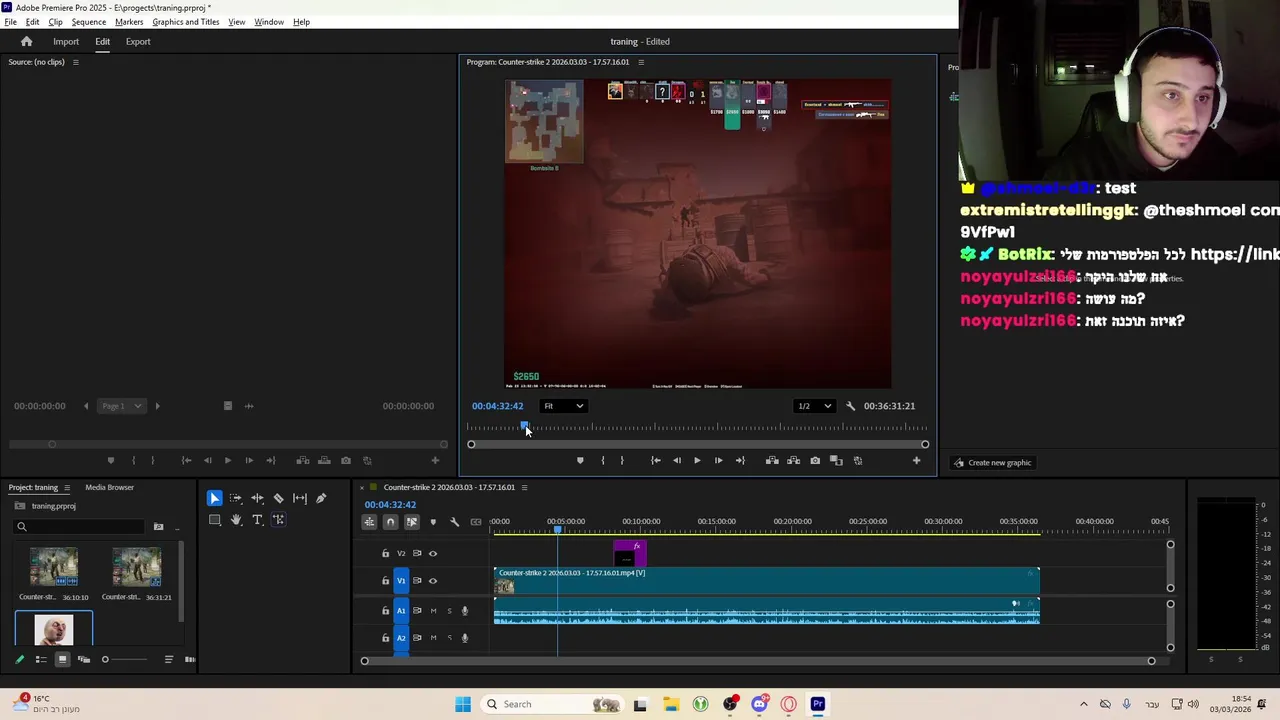The height and width of the screenshot is (720, 1280).
Task: Show hidden system tray icons
Action: 1084,704
